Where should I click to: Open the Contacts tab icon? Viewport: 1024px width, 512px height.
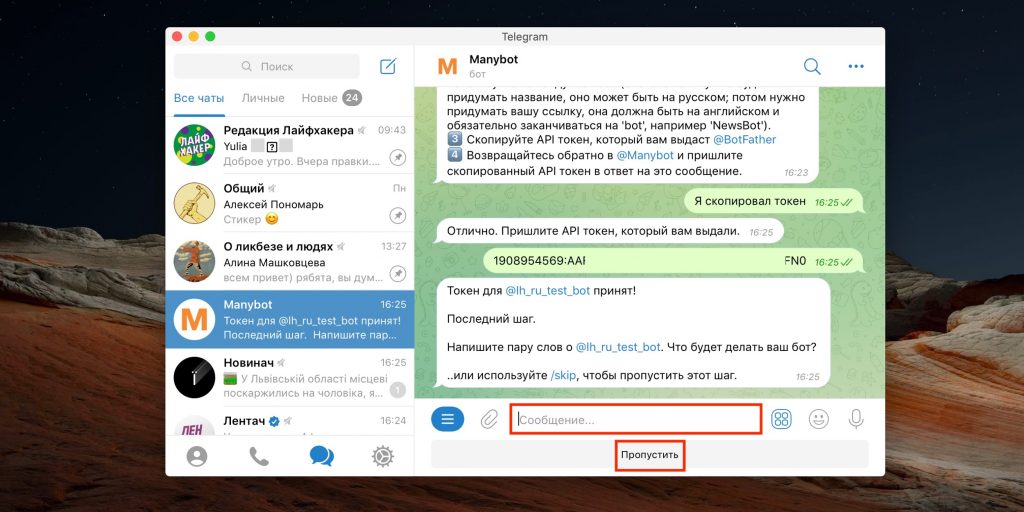tap(197, 456)
